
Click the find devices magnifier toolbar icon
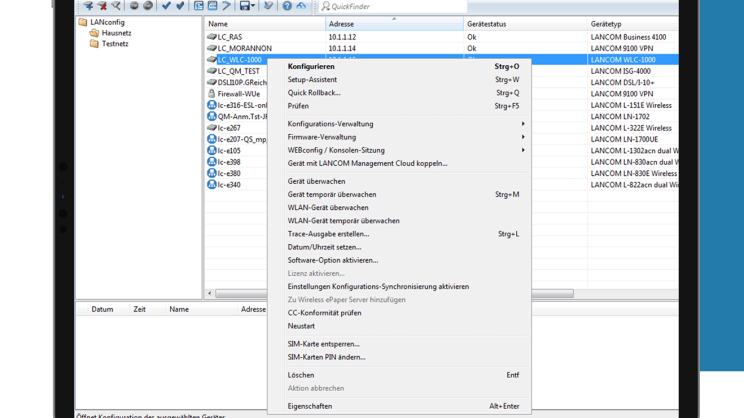[x=116, y=6]
